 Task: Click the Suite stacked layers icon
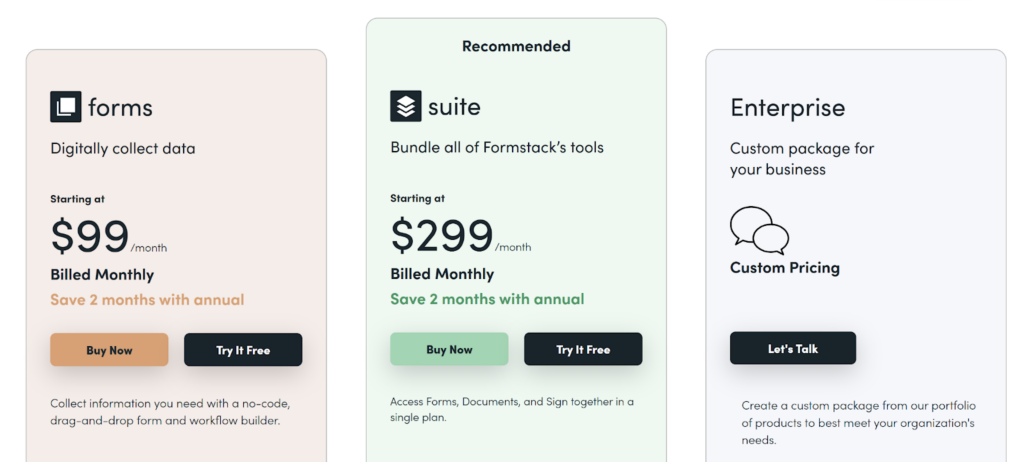click(406, 106)
